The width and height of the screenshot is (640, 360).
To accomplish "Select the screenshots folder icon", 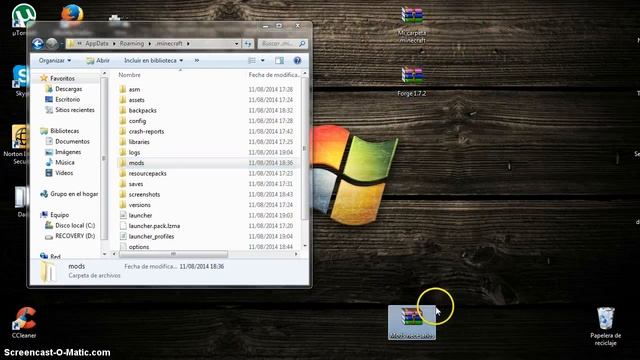I will (123, 194).
